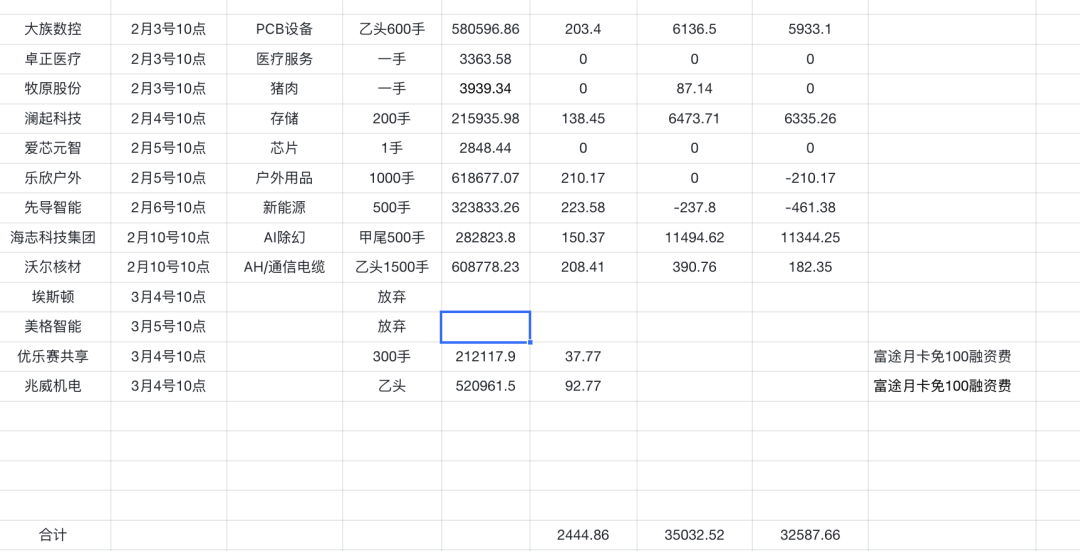The image size is (1080, 551).
Task: Select the 澜起科技 cell
Action: (55, 118)
